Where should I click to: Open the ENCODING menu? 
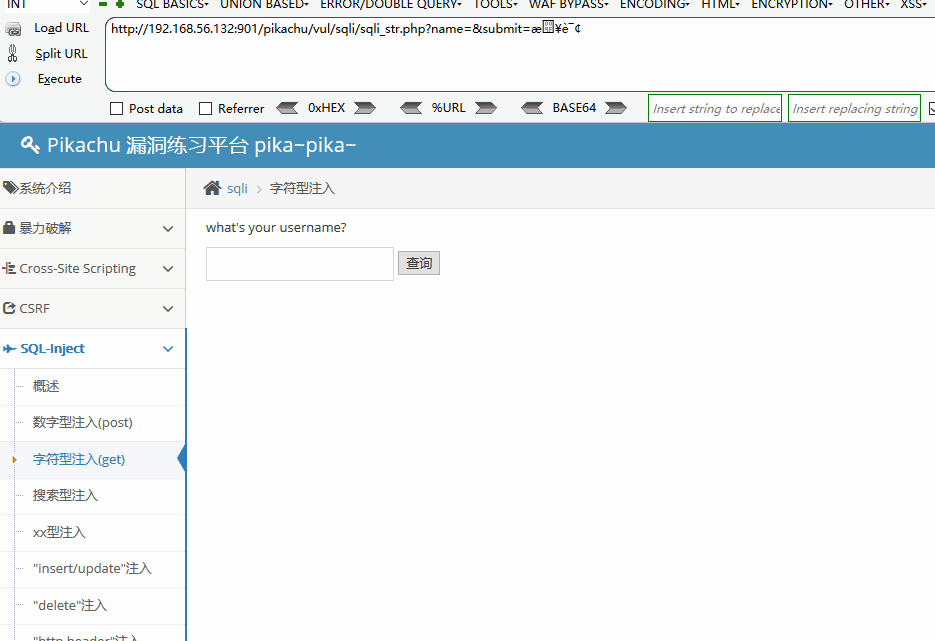655,5
